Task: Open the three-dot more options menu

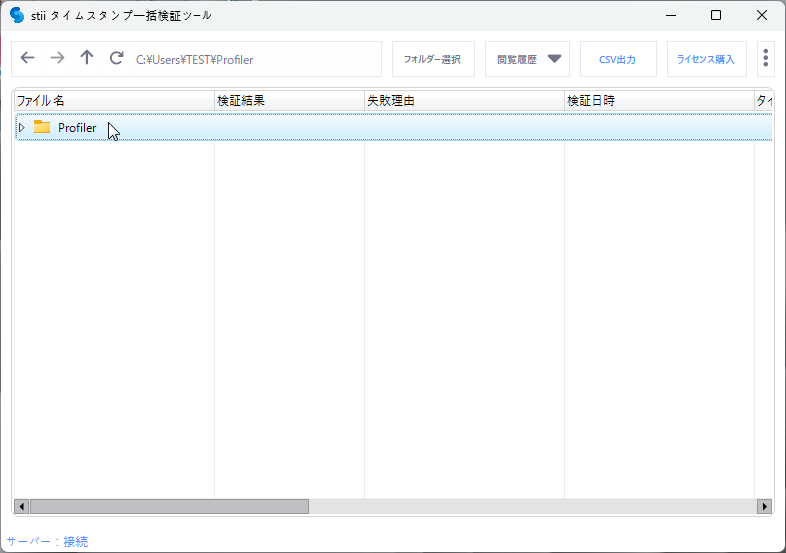Action: point(765,59)
